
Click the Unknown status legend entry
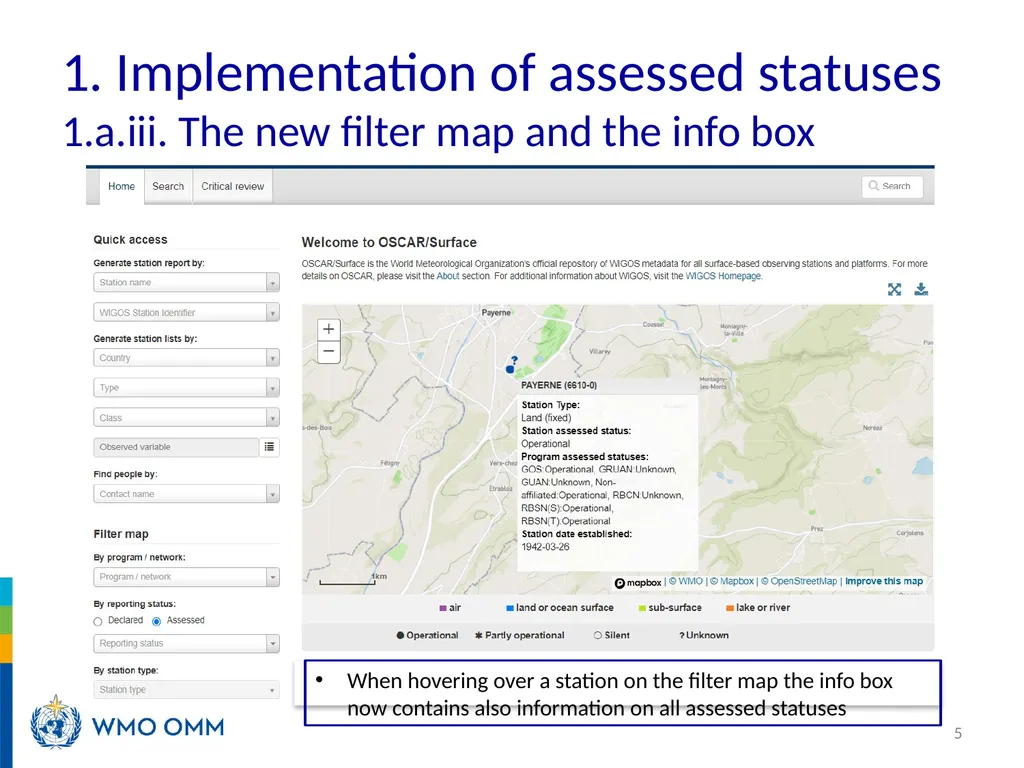coord(703,635)
